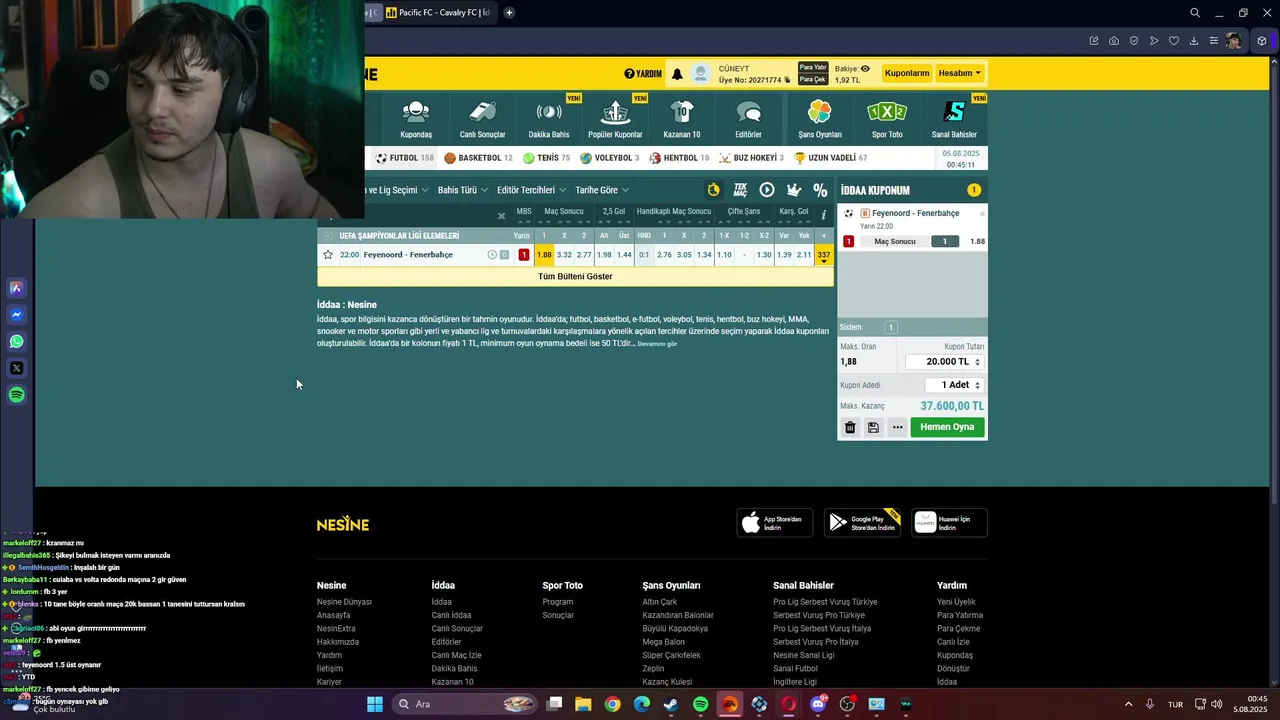
Task: Open Kuponlarım button
Action: (907, 73)
